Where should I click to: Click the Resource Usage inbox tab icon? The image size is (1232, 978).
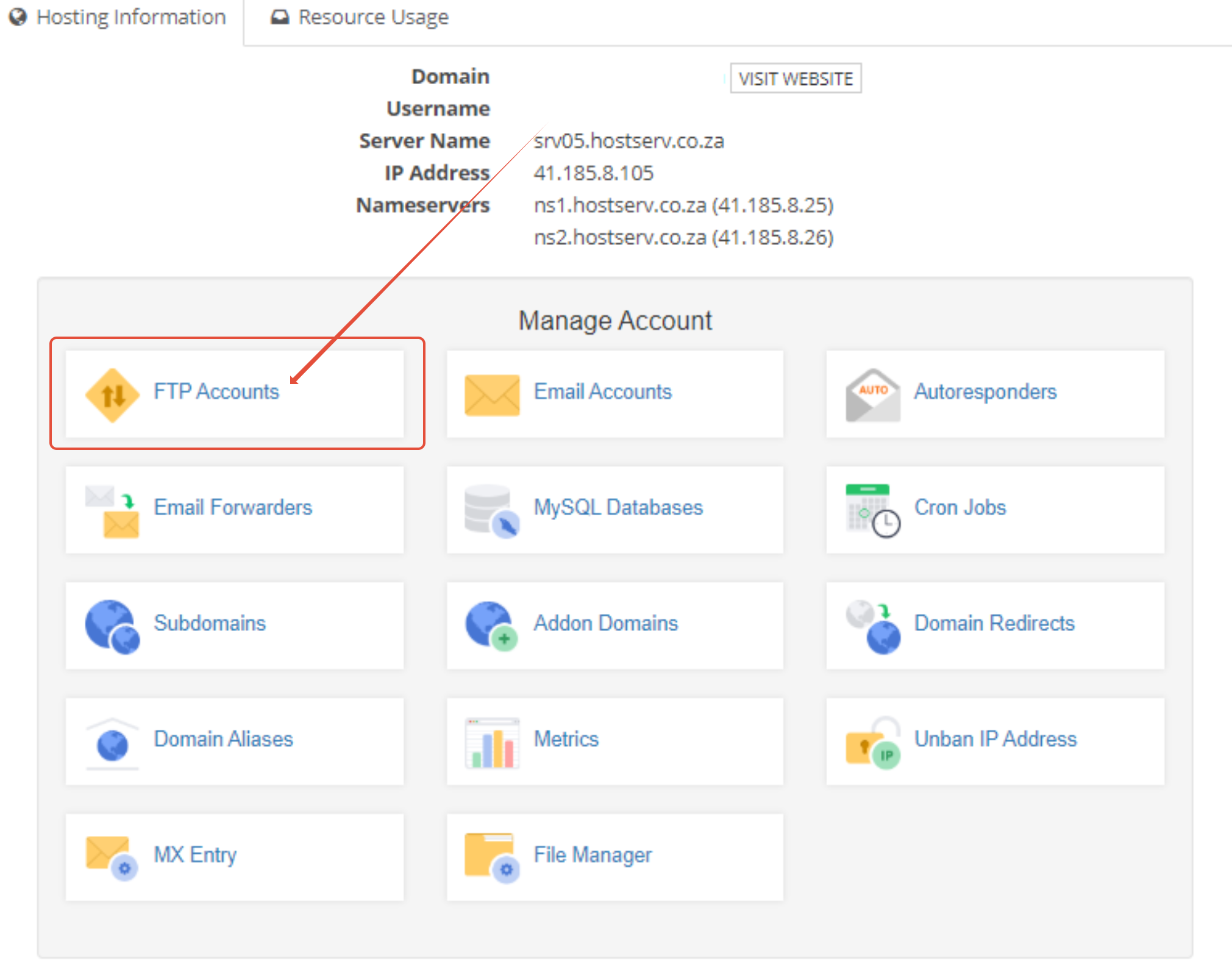[x=280, y=17]
